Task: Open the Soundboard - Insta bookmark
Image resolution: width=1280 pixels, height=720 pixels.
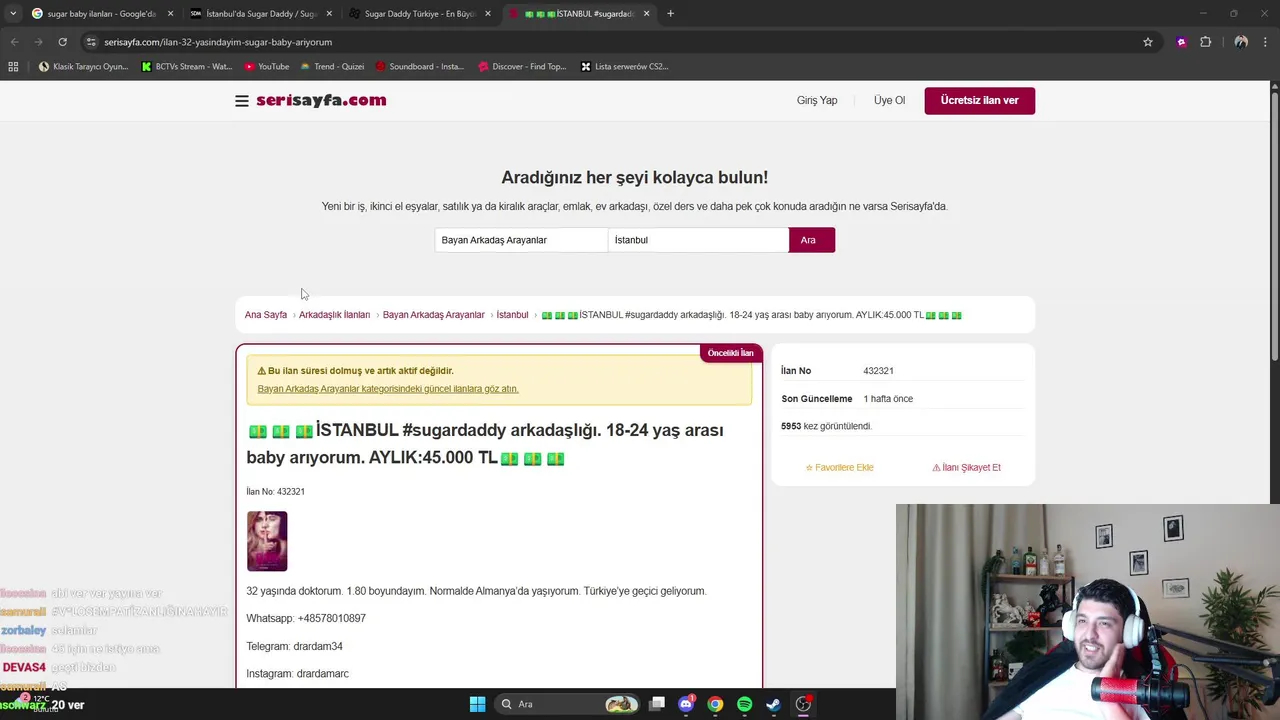Action: (420, 67)
